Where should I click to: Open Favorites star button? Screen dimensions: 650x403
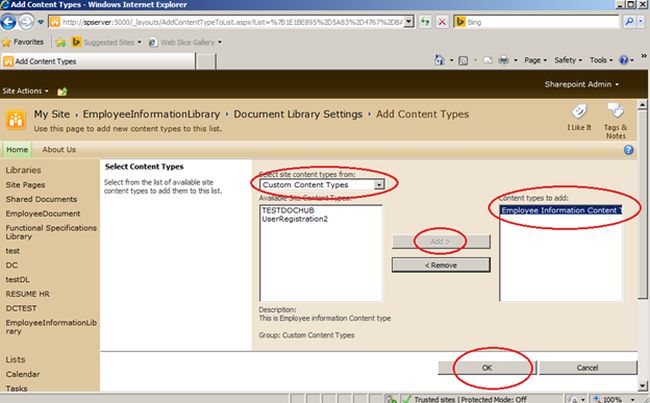click(23, 42)
